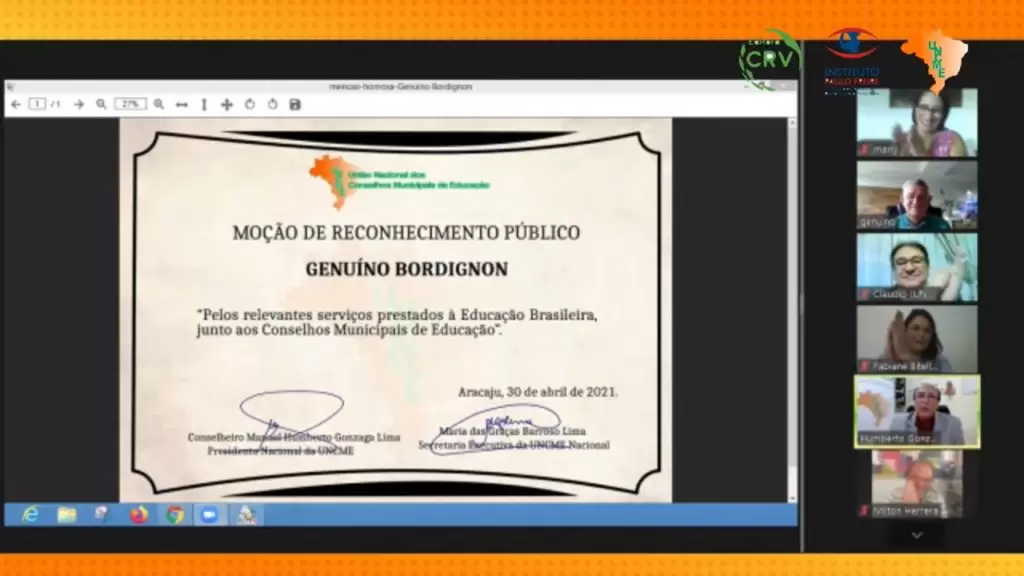The width and height of the screenshot is (1024, 576).
Task: Enable the pan/move tool
Action: point(227,104)
